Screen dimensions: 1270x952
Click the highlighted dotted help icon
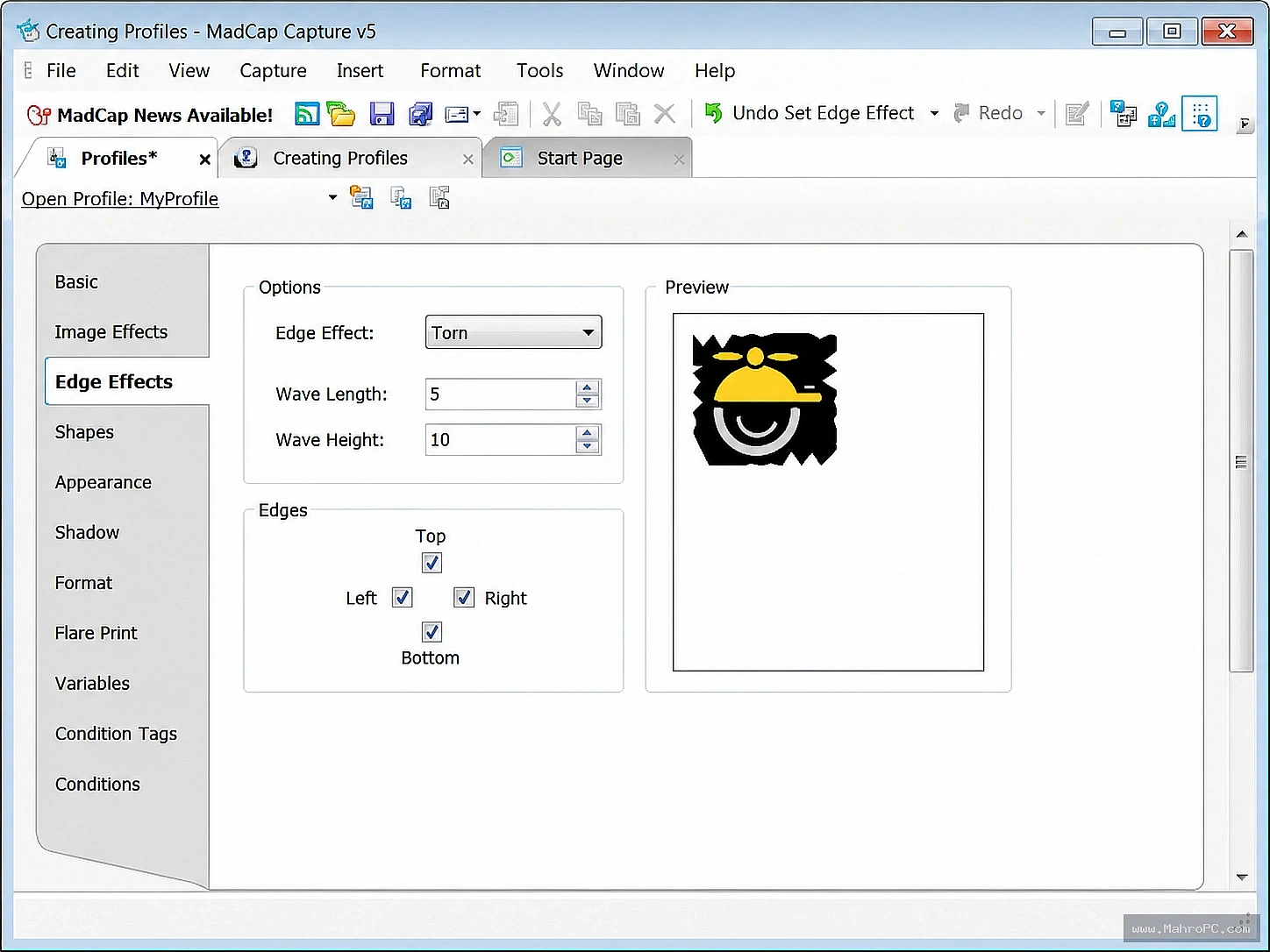point(1200,114)
